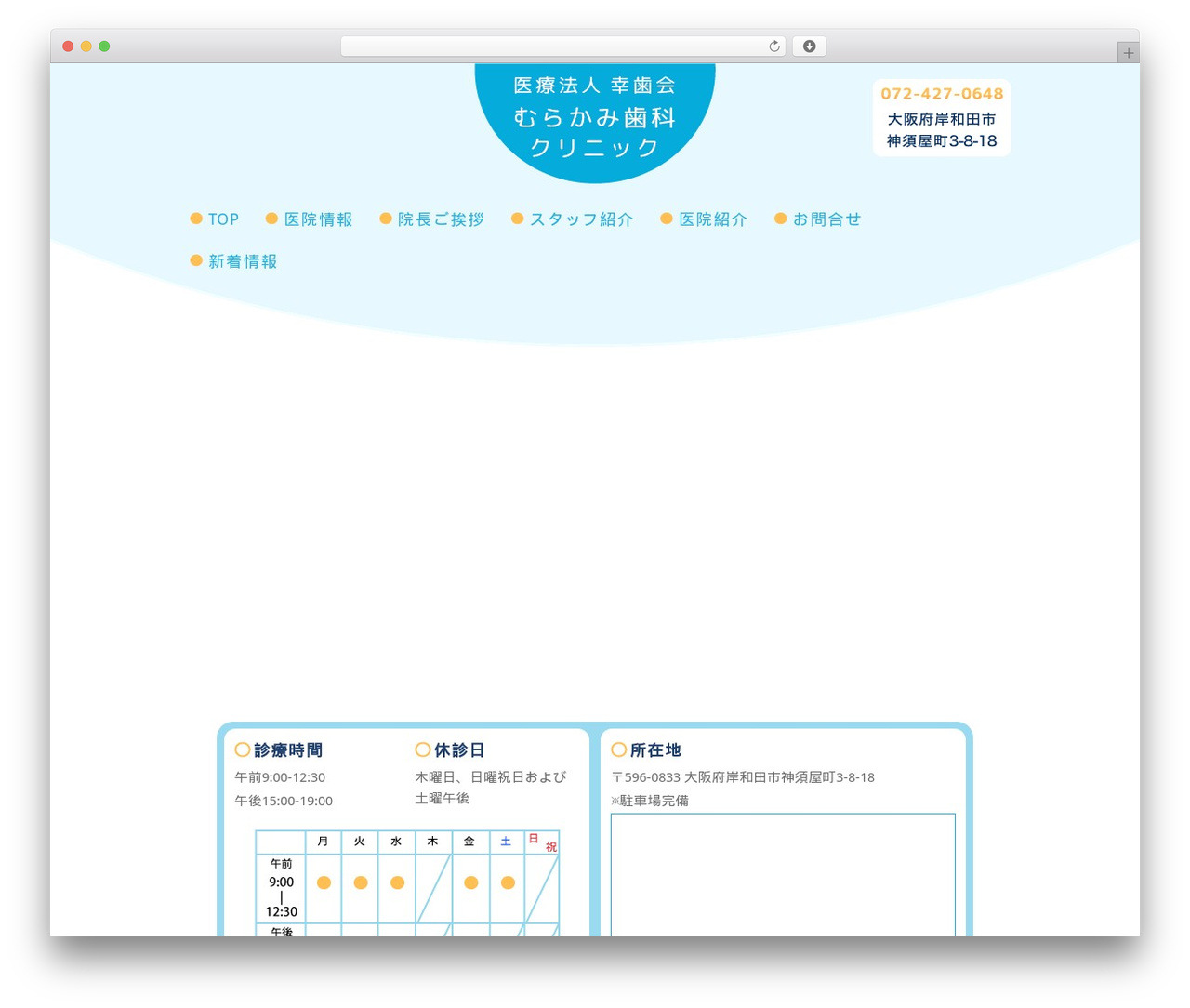Click the address 大阪府岸和田市 神須屋町3-8-18 in header
1190x1008 pixels.
click(942, 130)
